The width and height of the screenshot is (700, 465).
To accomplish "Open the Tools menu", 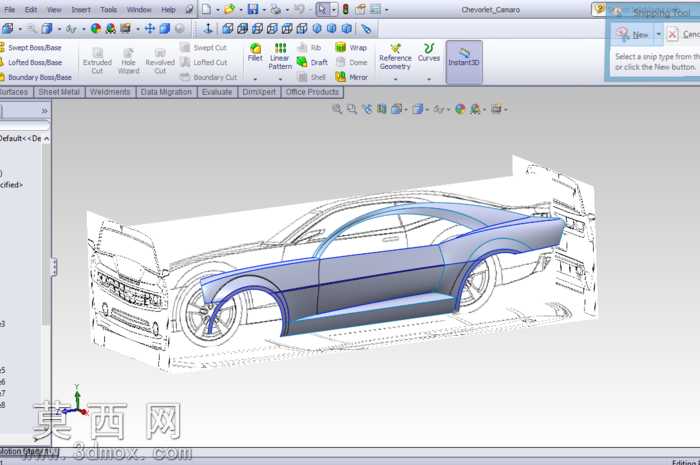I will click(108, 9).
